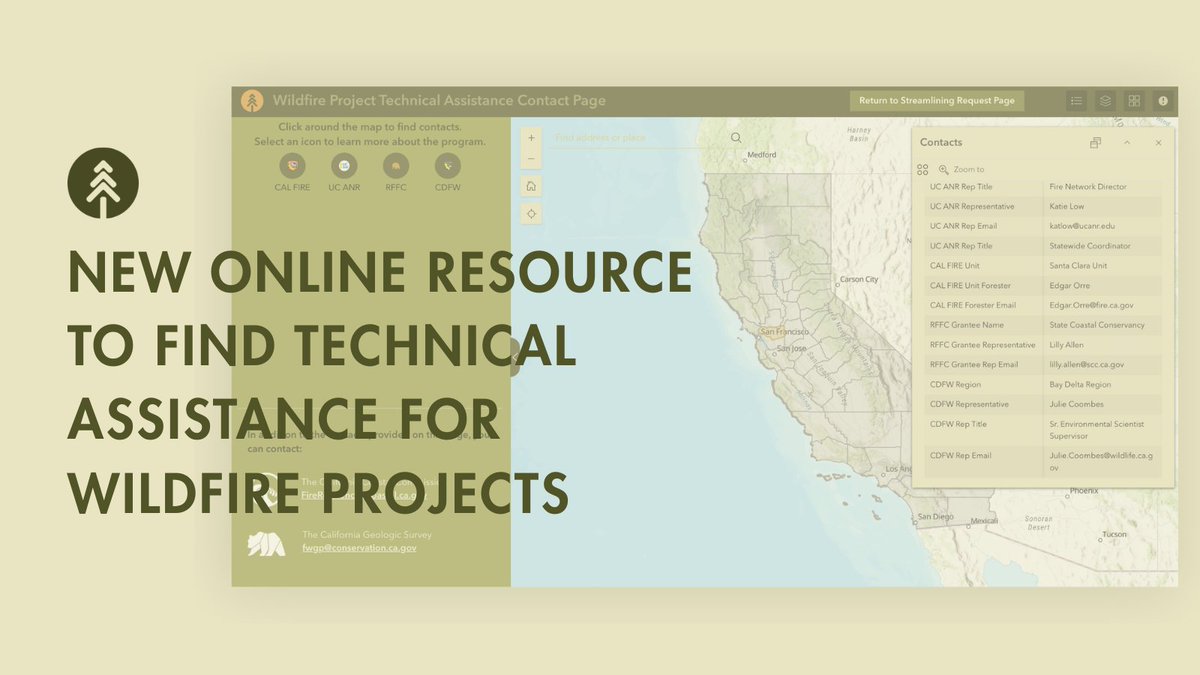This screenshot has height=675, width=1200.
Task: Open the info alert icon in header
Action: 1163,101
